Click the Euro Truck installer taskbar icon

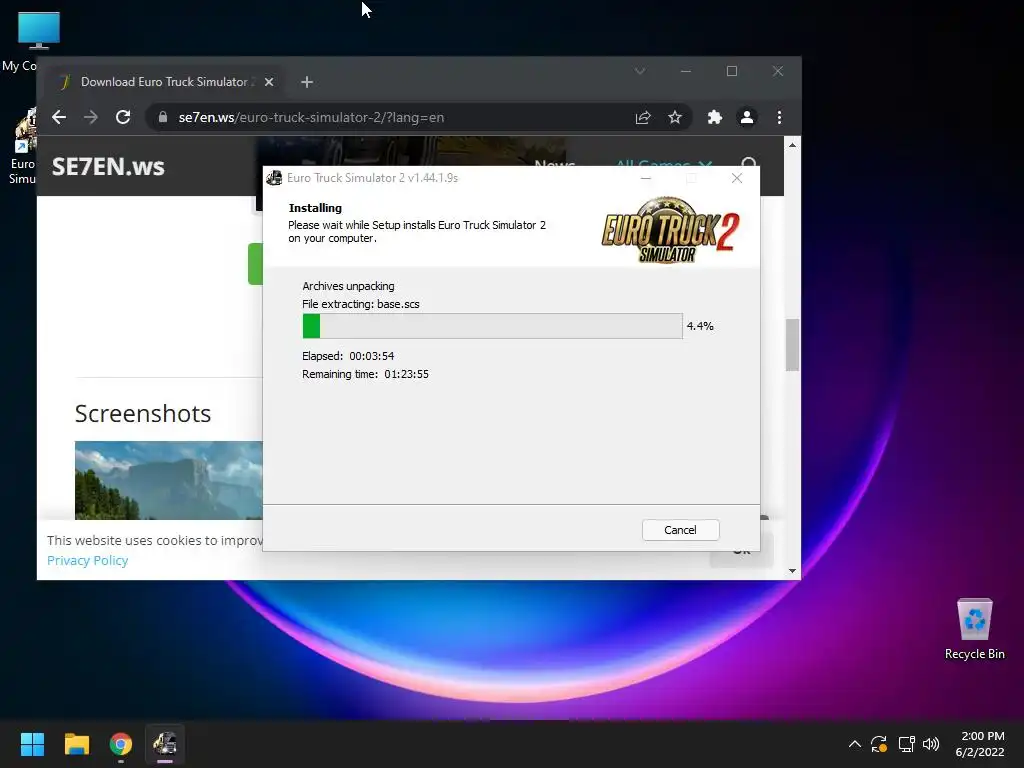pos(165,744)
